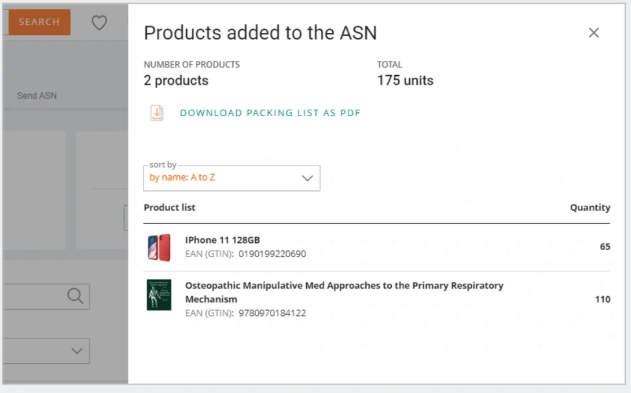Screen dimensions: 631x393
Task: Click the heart favorites icon
Action: click(x=99, y=23)
